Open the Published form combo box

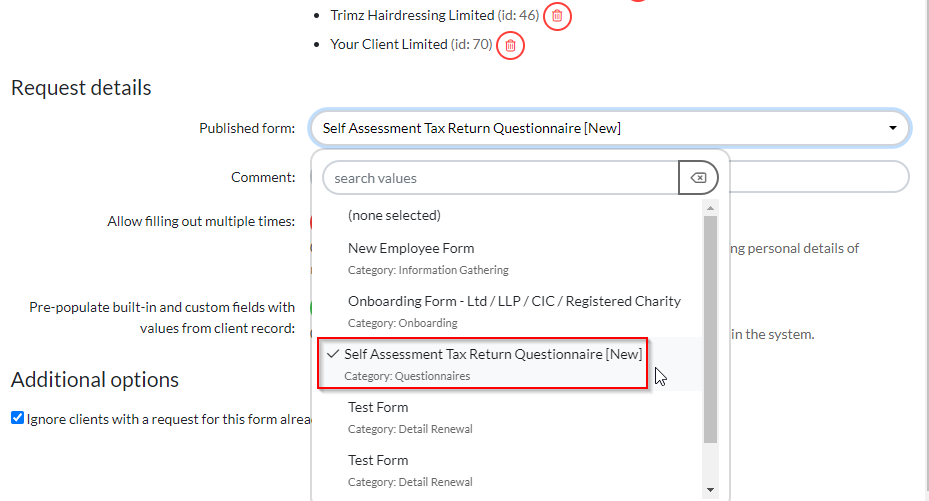point(608,128)
